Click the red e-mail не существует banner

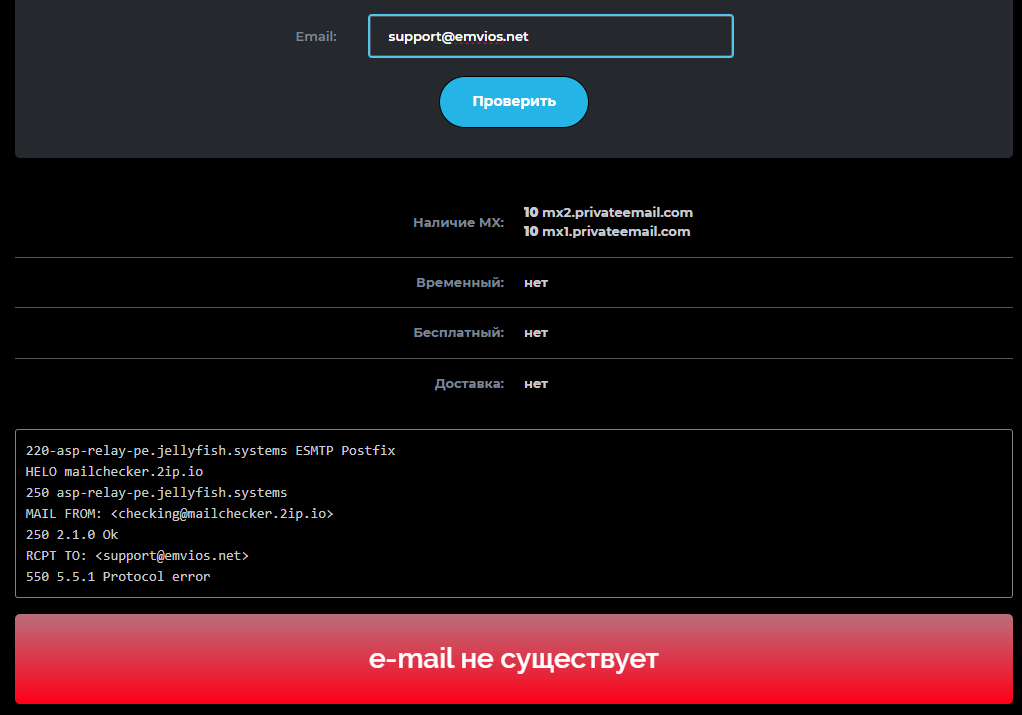click(x=511, y=658)
